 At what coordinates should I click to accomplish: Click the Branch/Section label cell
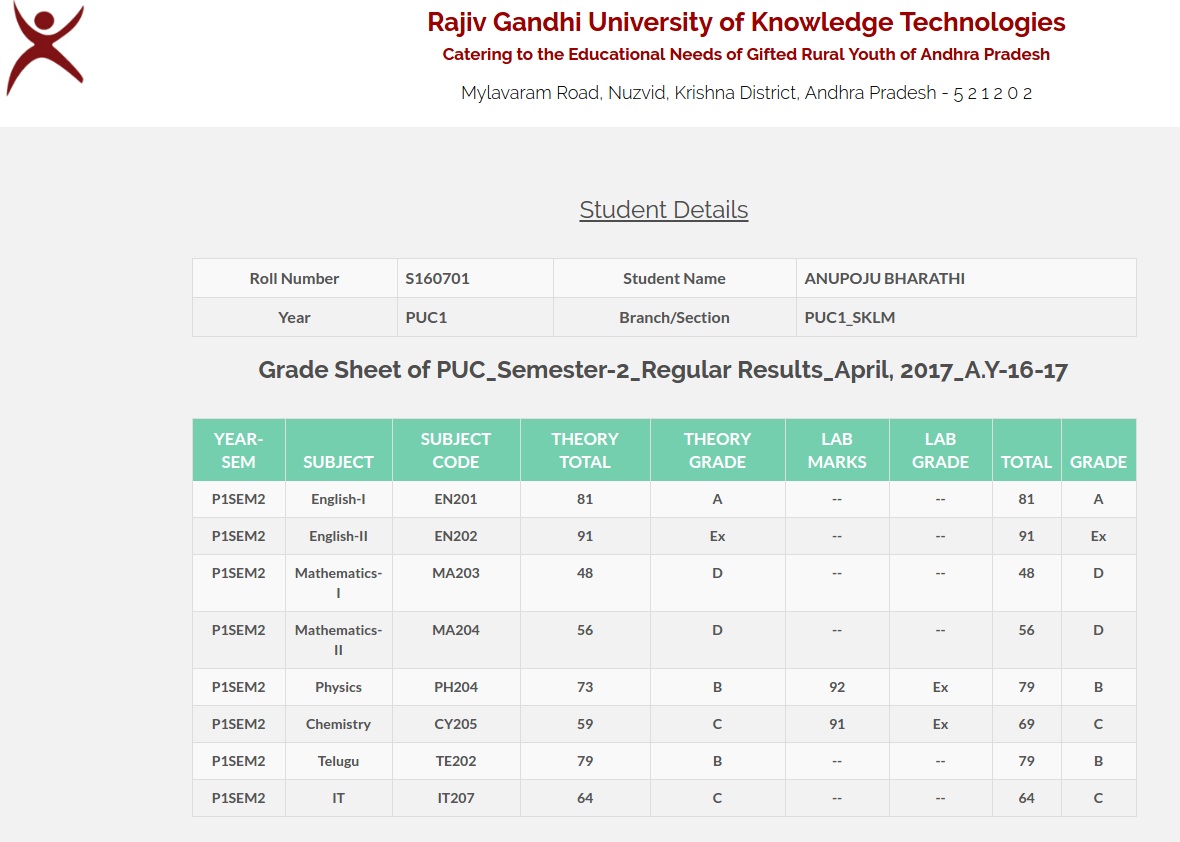(674, 318)
